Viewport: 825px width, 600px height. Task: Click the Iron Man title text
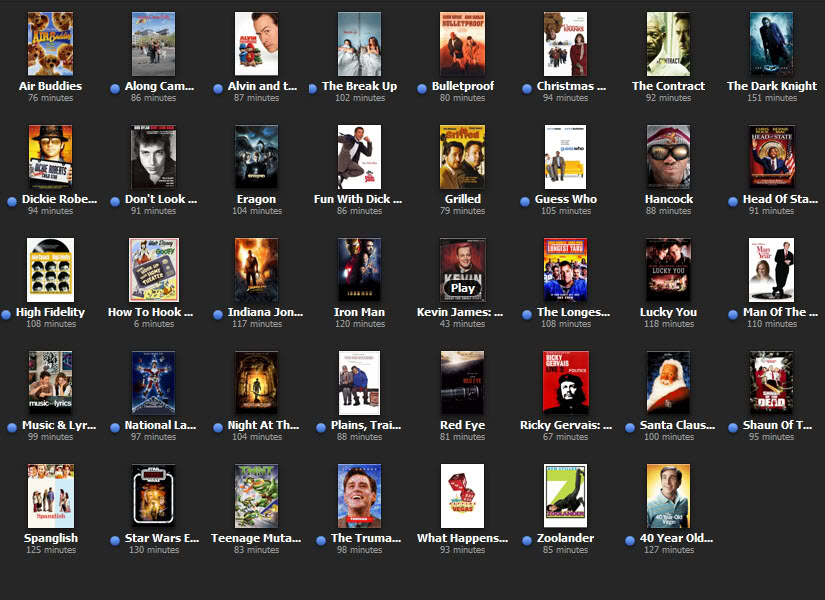click(x=359, y=312)
